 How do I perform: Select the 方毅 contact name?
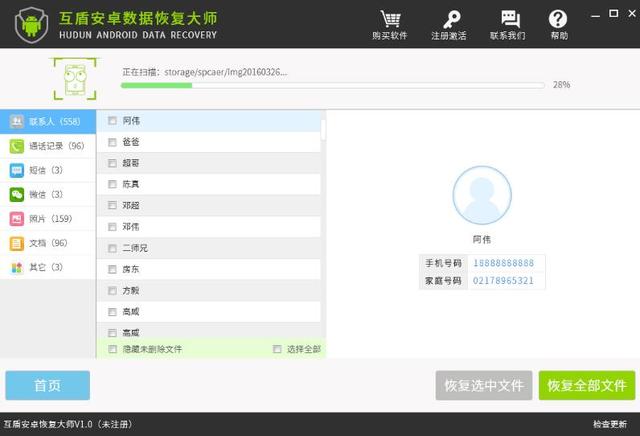[x=131, y=291]
